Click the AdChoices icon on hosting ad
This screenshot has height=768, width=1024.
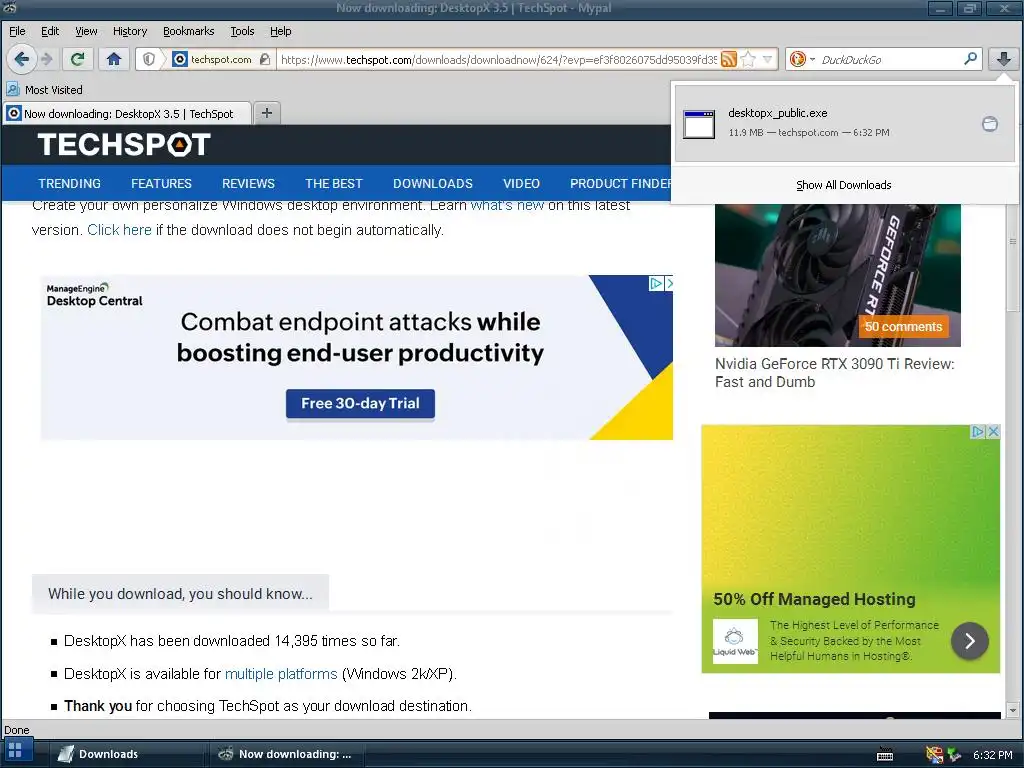(978, 432)
